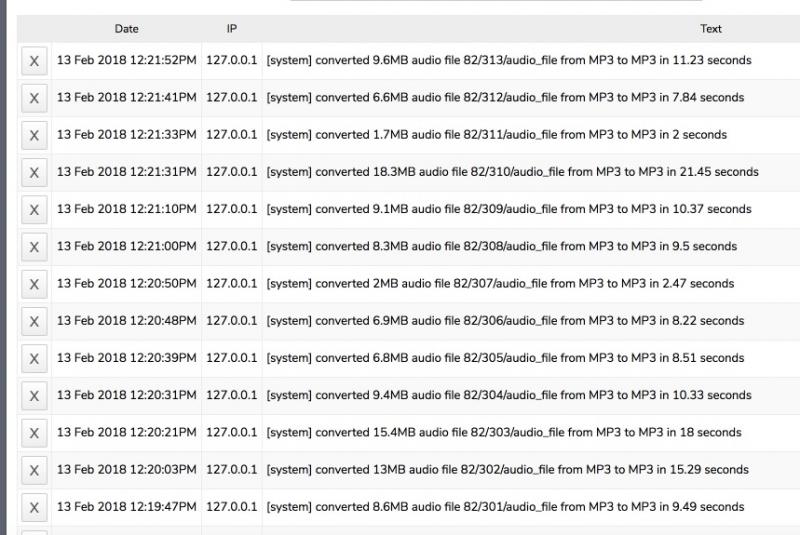Remove the log row for file 82/312
This screenshot has width=800, height=535.
34,98
